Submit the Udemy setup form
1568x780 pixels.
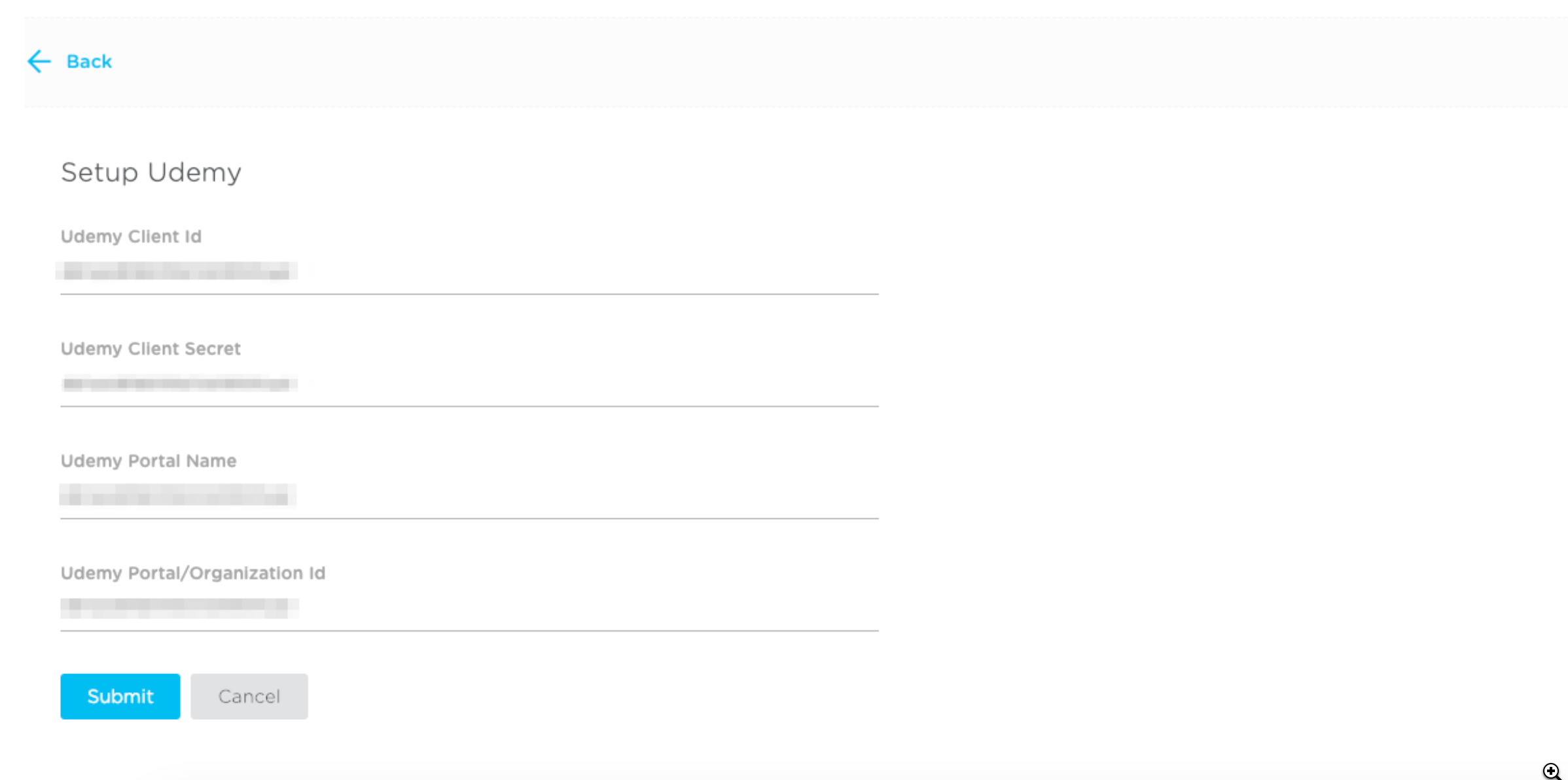click(120, 696)
